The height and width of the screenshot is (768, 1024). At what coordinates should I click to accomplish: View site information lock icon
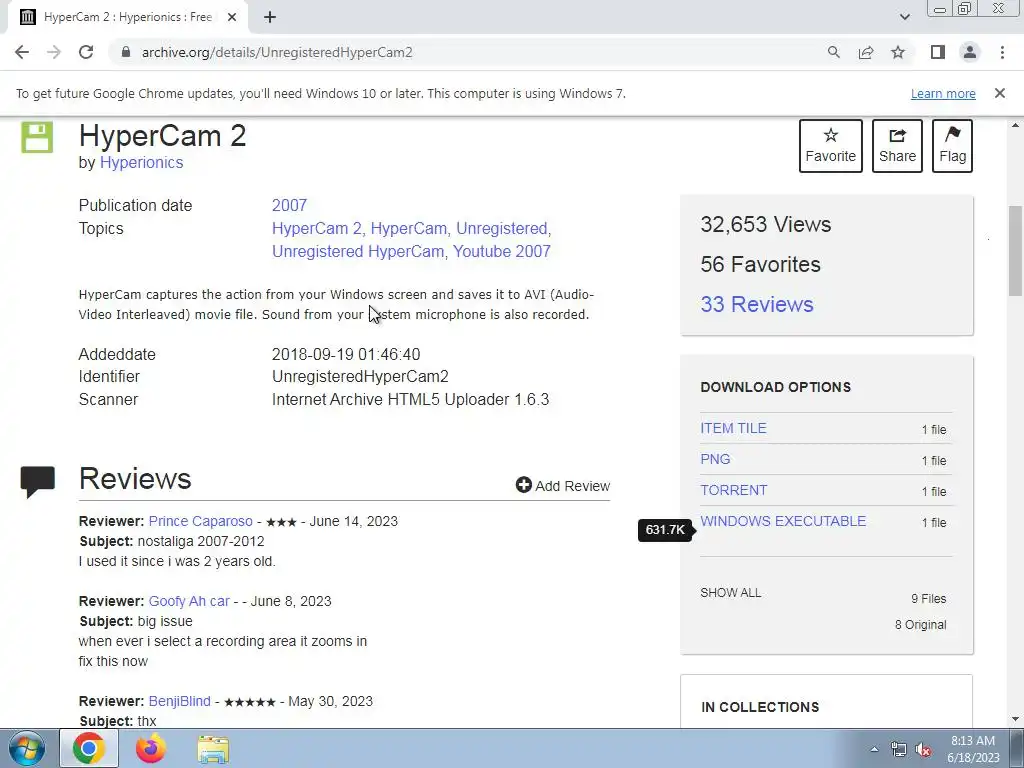coord(126,52)
